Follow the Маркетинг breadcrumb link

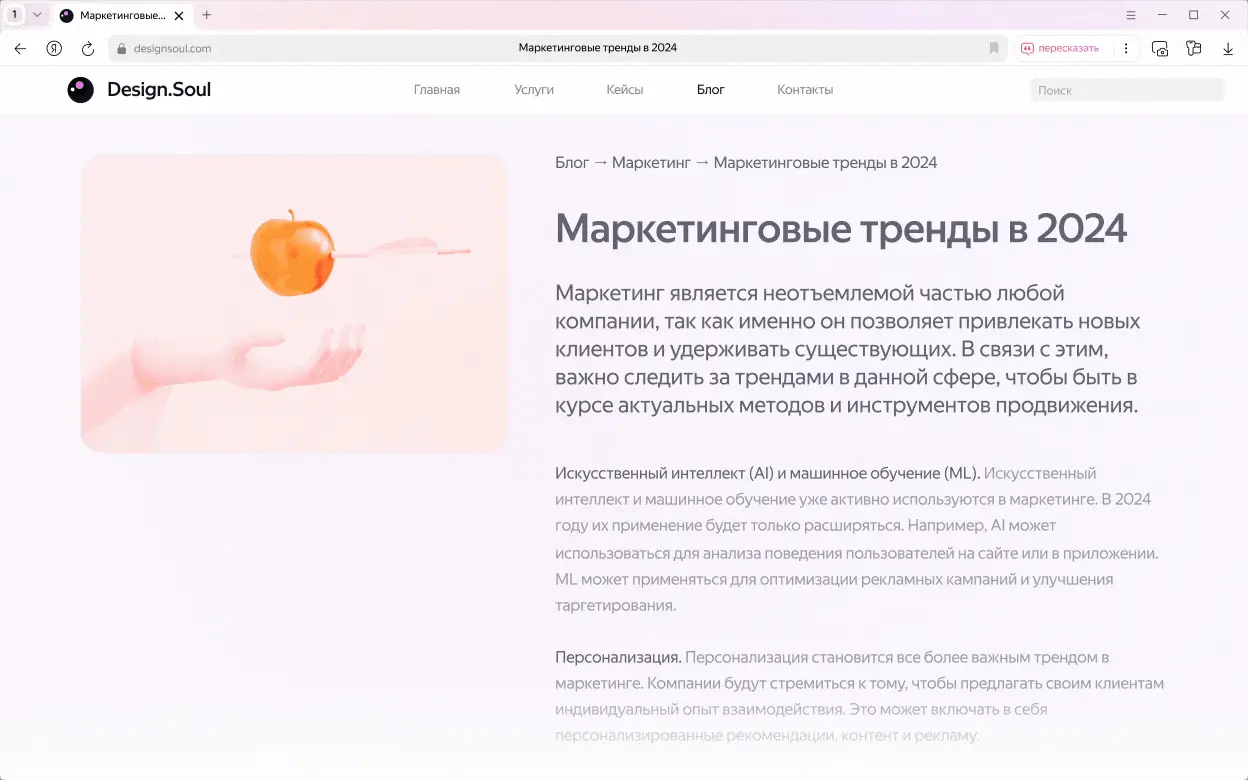pyautogui.click(x=652, y=161)
